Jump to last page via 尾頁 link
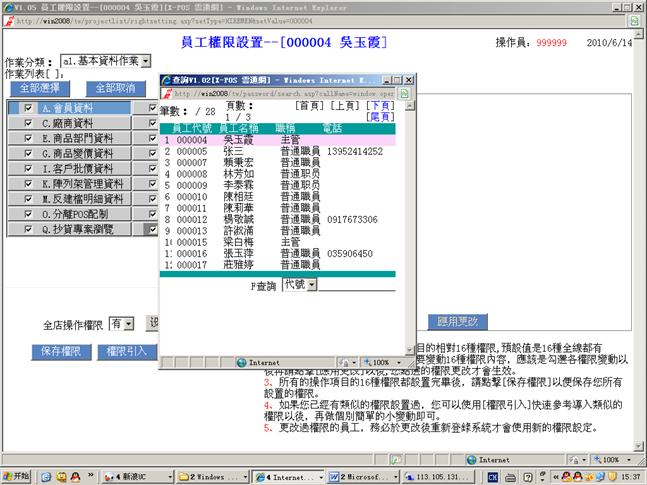 coord(379,117)
